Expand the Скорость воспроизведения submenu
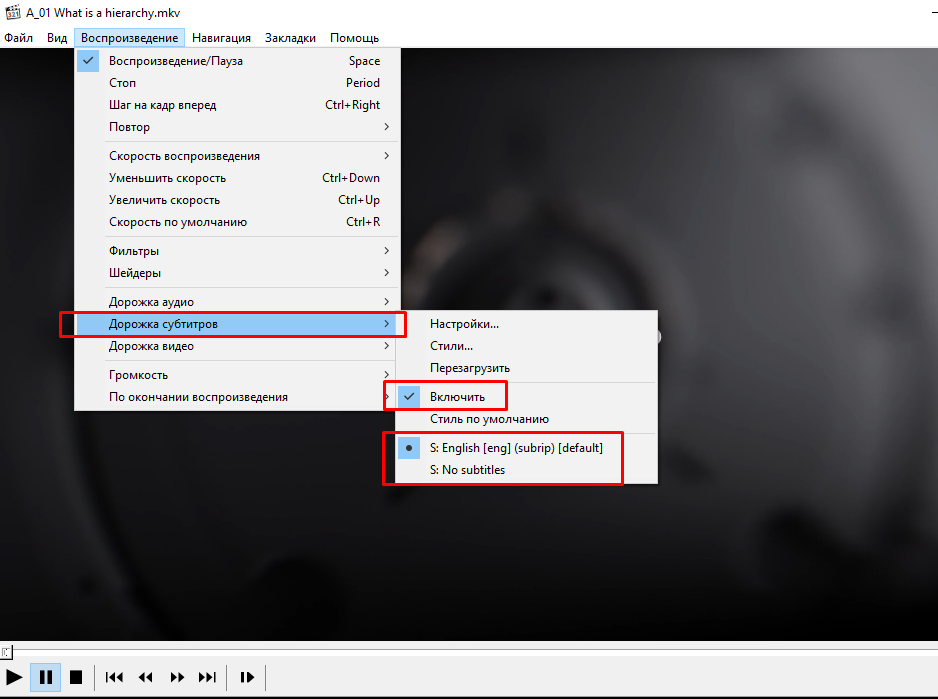Viewport: 938px width, 699px height. [x=237, y=156]
